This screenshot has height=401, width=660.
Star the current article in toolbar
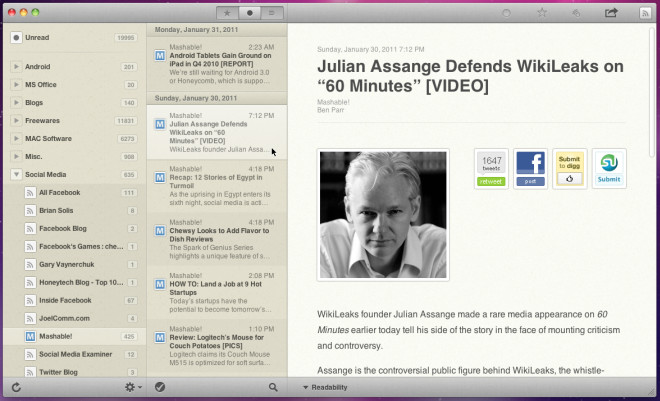[x=542, y=13]
